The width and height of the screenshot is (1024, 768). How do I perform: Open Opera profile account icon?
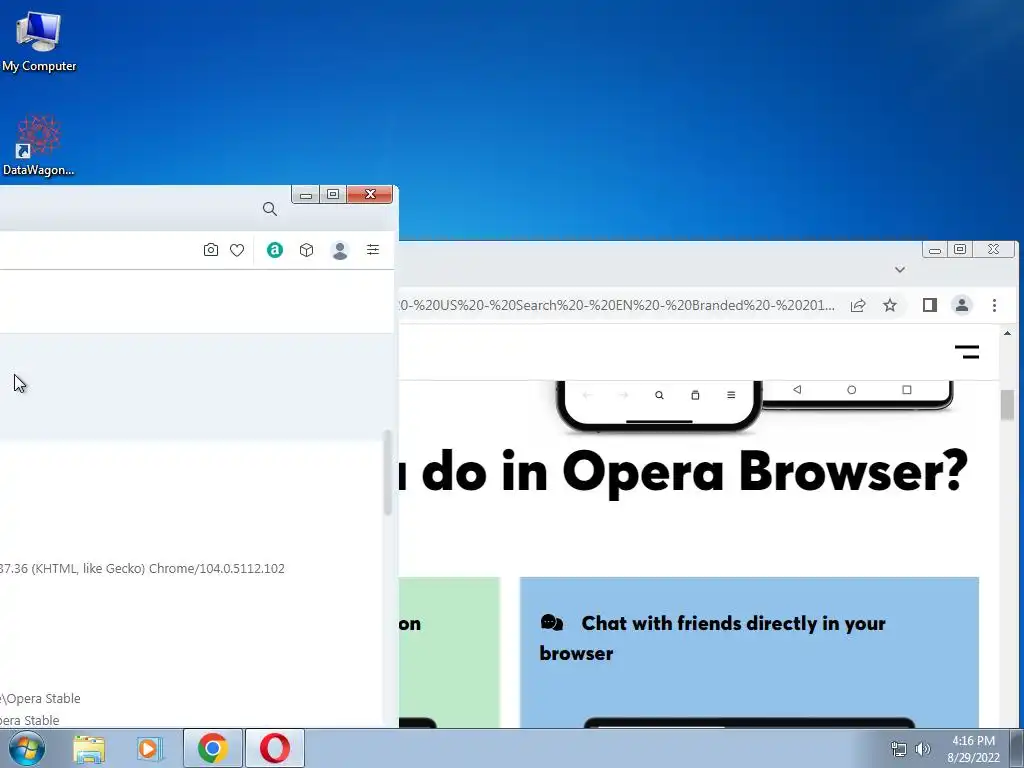[340, 250]
